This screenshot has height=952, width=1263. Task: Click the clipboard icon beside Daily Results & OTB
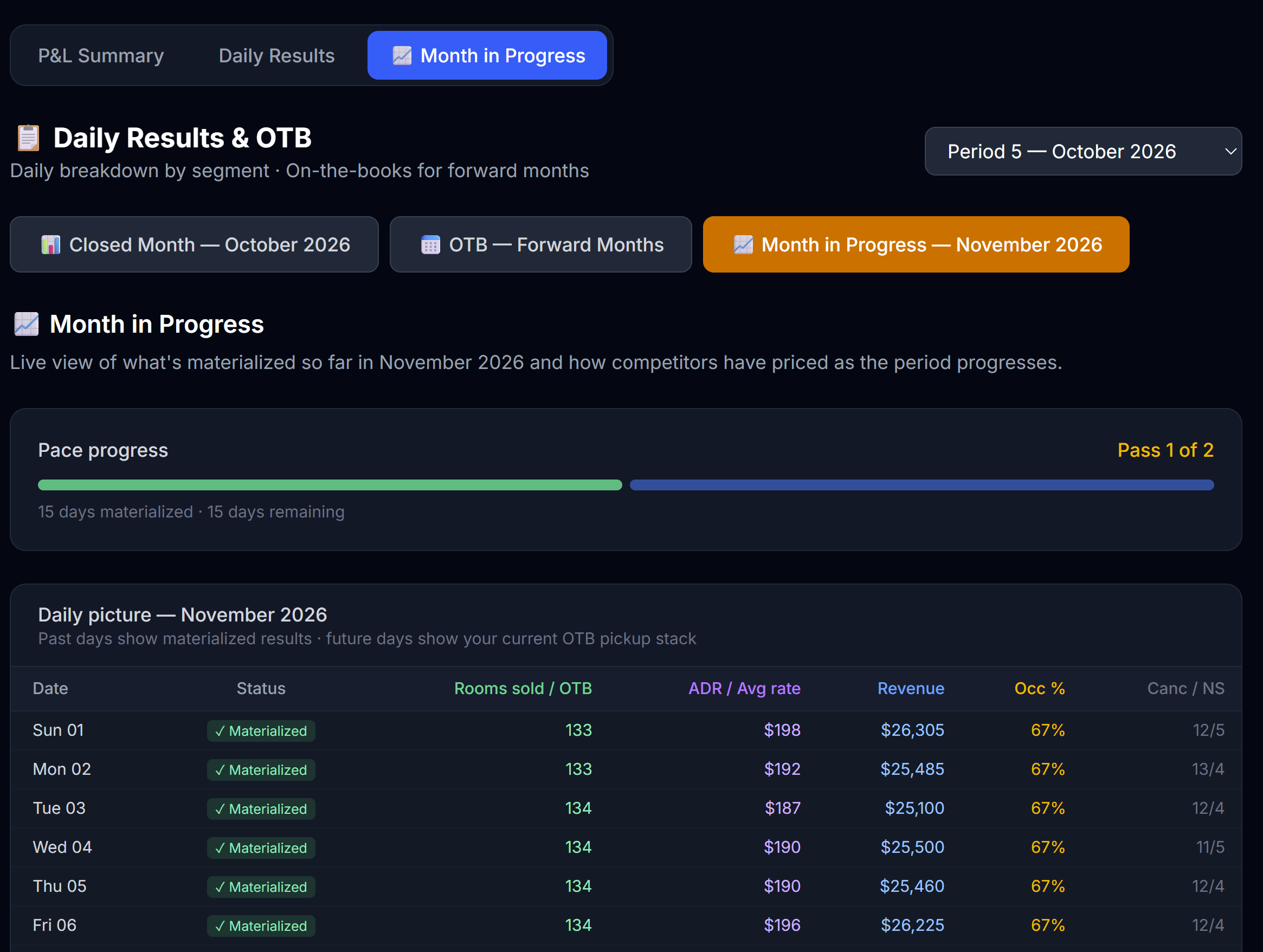click(28, 138)
